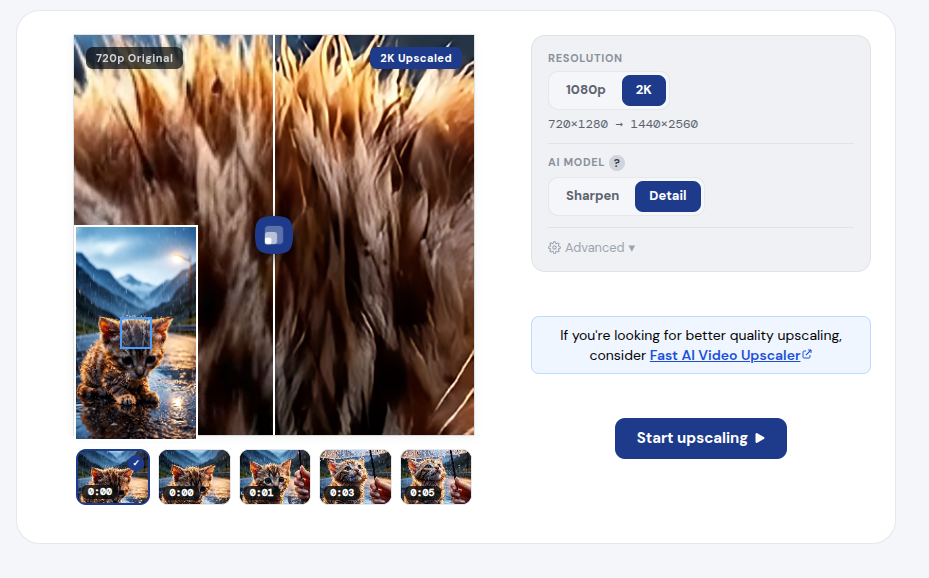Select the 2K resolution option
This screenshot has height=578, width=929.
click(x=643, y=90)
